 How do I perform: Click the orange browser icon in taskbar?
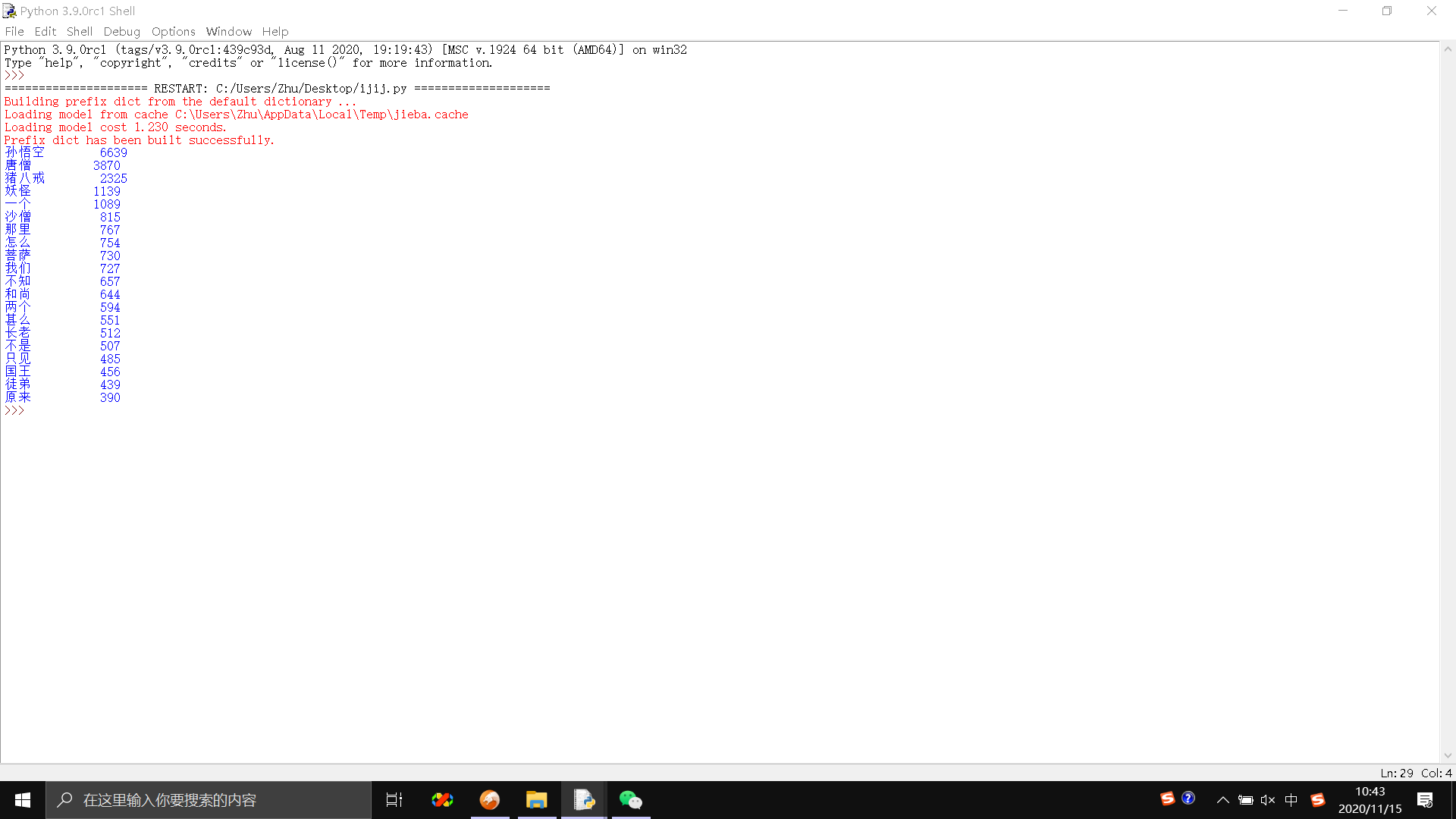pyautogui.click(x=490, y=800)
